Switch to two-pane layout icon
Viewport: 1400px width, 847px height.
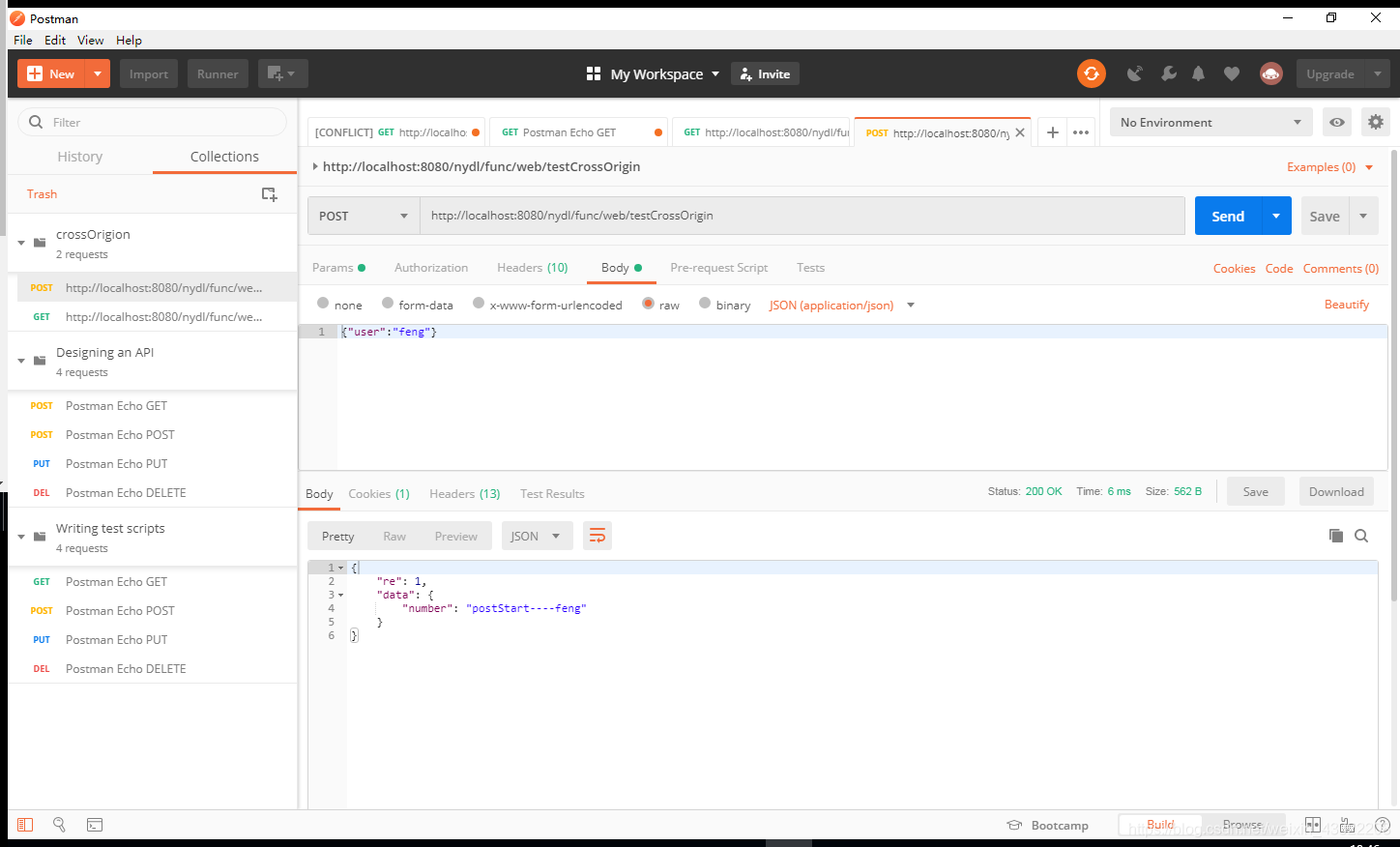(x=1313, y=825)
